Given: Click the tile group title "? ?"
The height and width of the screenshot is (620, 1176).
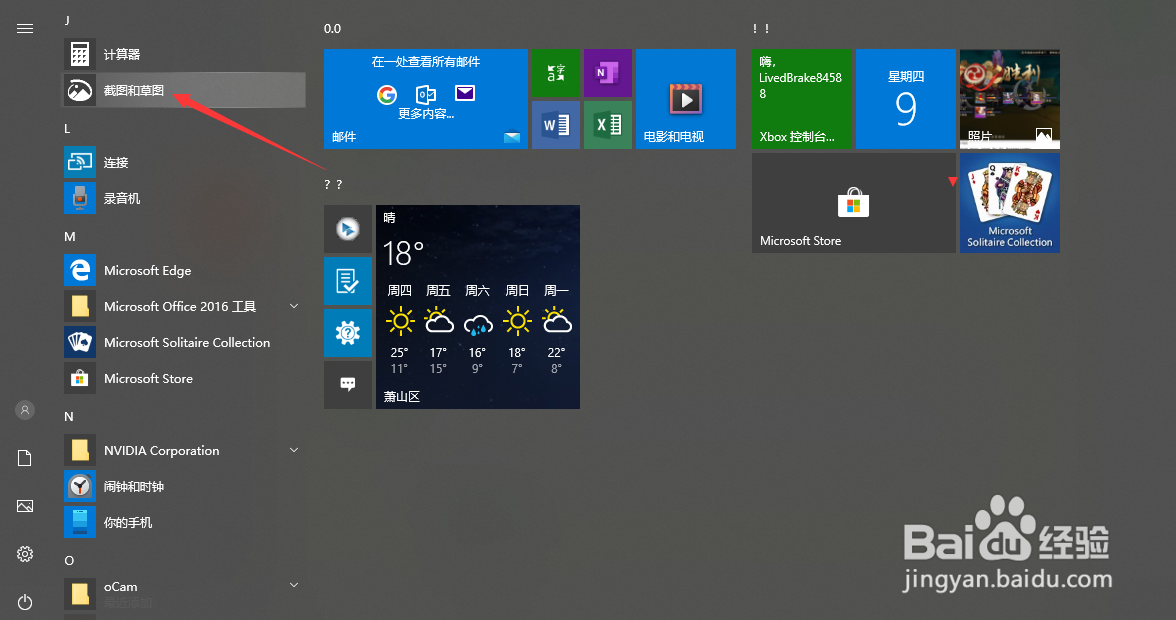Looking at the screenshot, I should click(333, 184).
